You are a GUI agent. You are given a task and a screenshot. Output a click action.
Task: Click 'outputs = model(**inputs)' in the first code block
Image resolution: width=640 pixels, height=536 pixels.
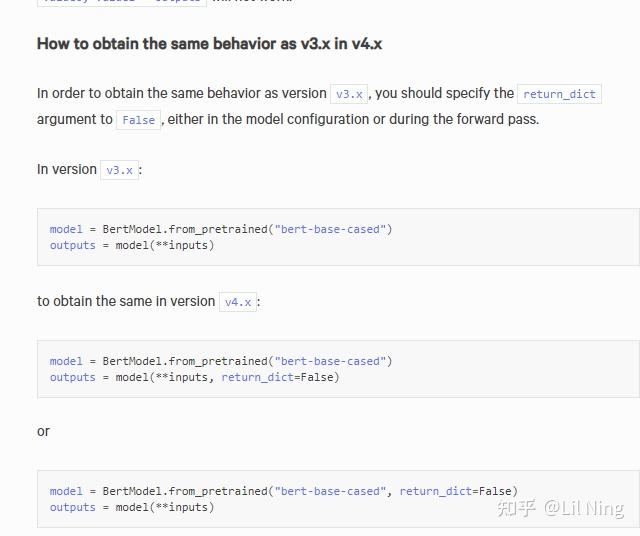[x=132, y=245]
